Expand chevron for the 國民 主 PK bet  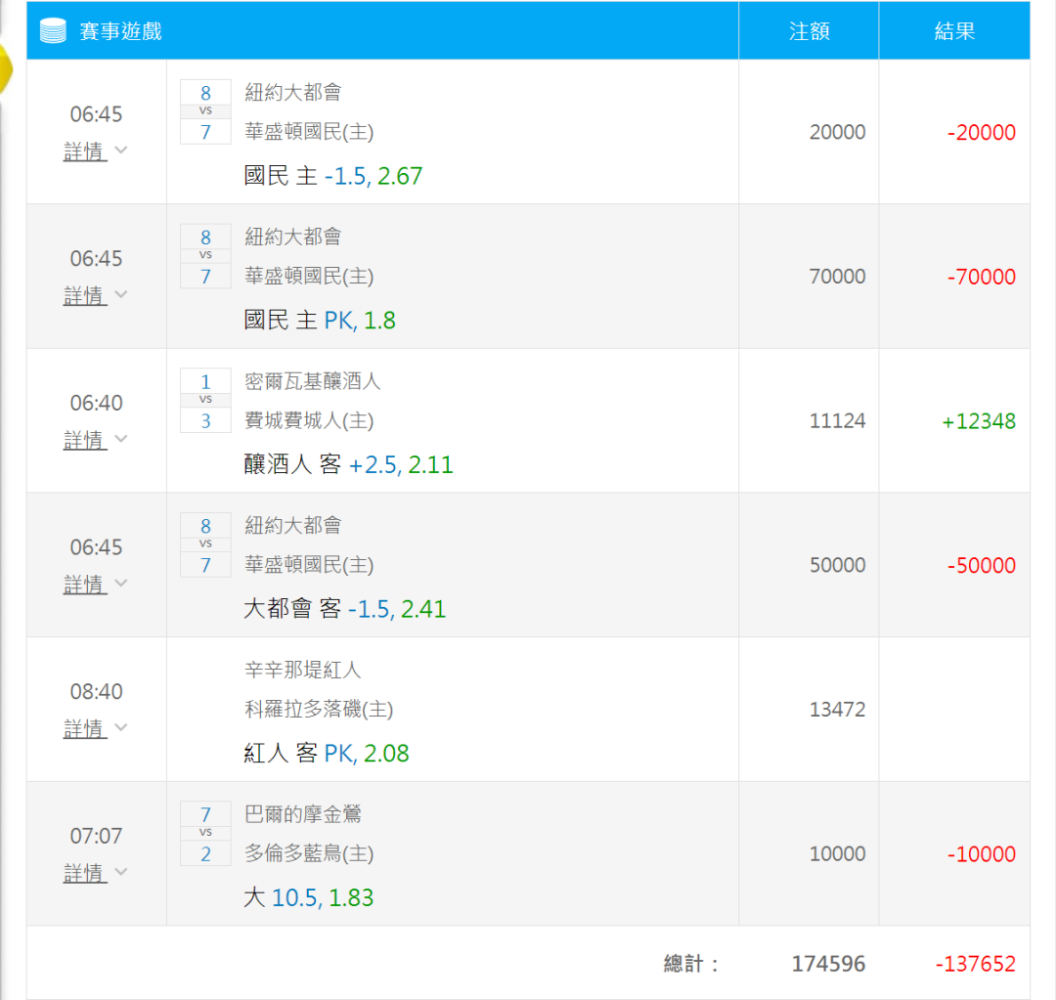(121, 294)
